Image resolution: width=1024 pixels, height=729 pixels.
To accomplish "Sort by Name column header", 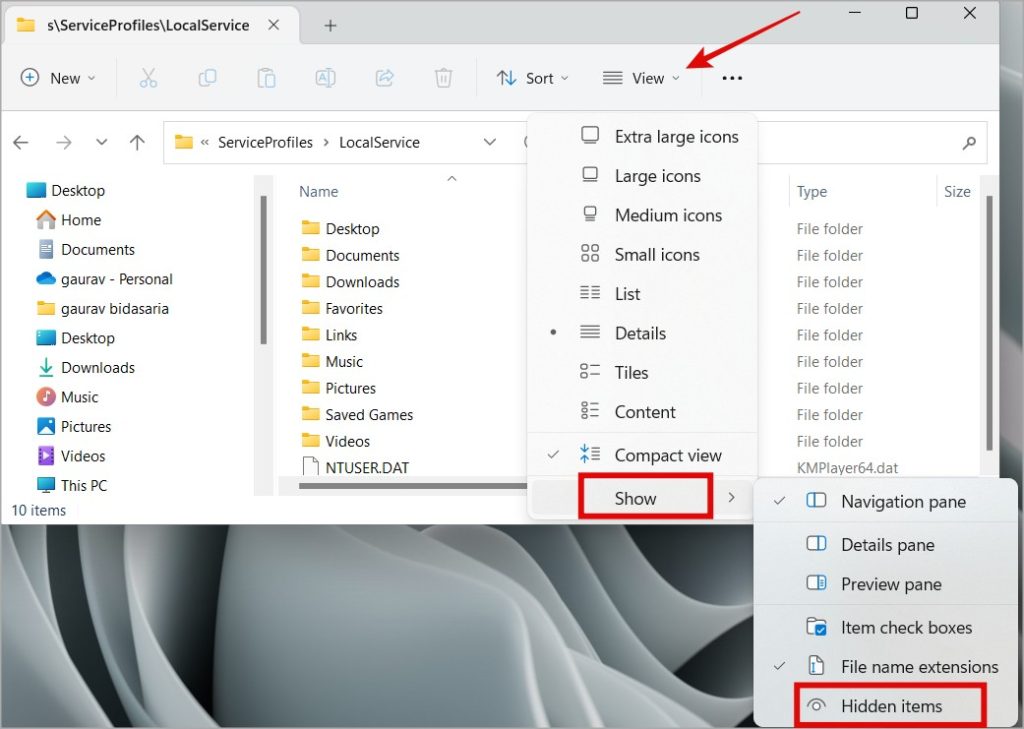I will click(x=319, y=191).
